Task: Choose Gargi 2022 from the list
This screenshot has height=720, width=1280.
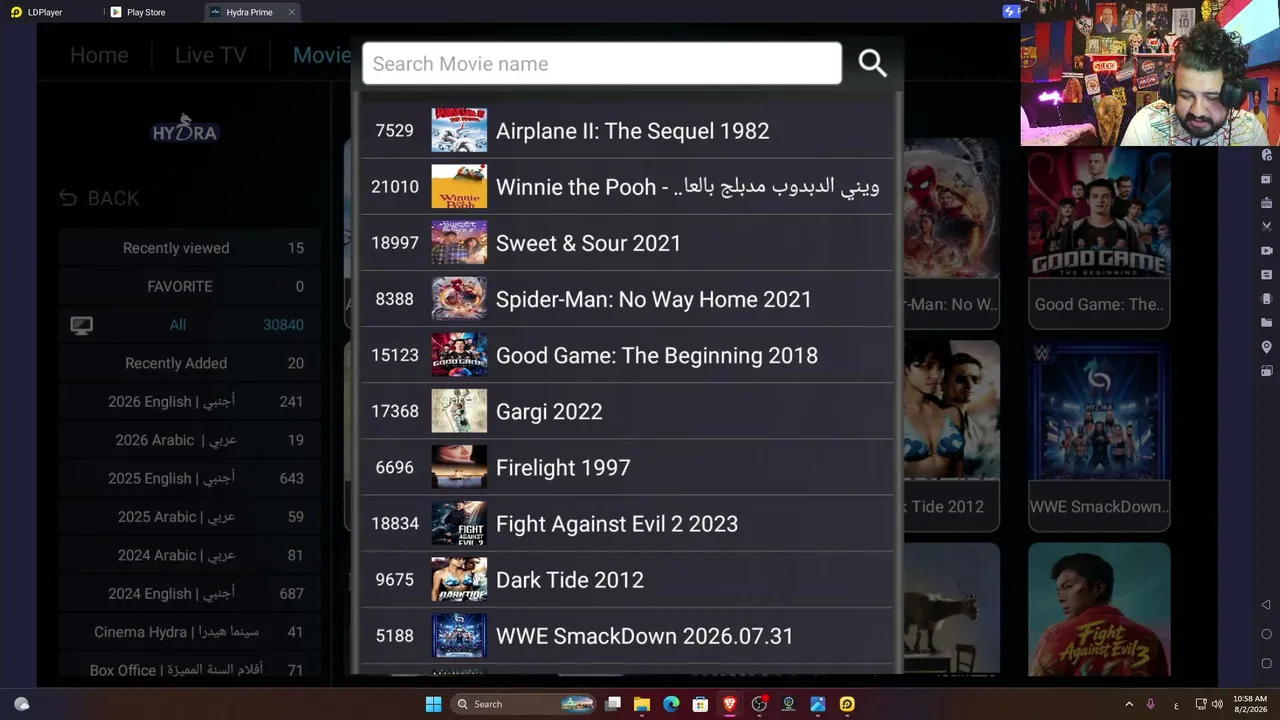Action: pos(627,411)
